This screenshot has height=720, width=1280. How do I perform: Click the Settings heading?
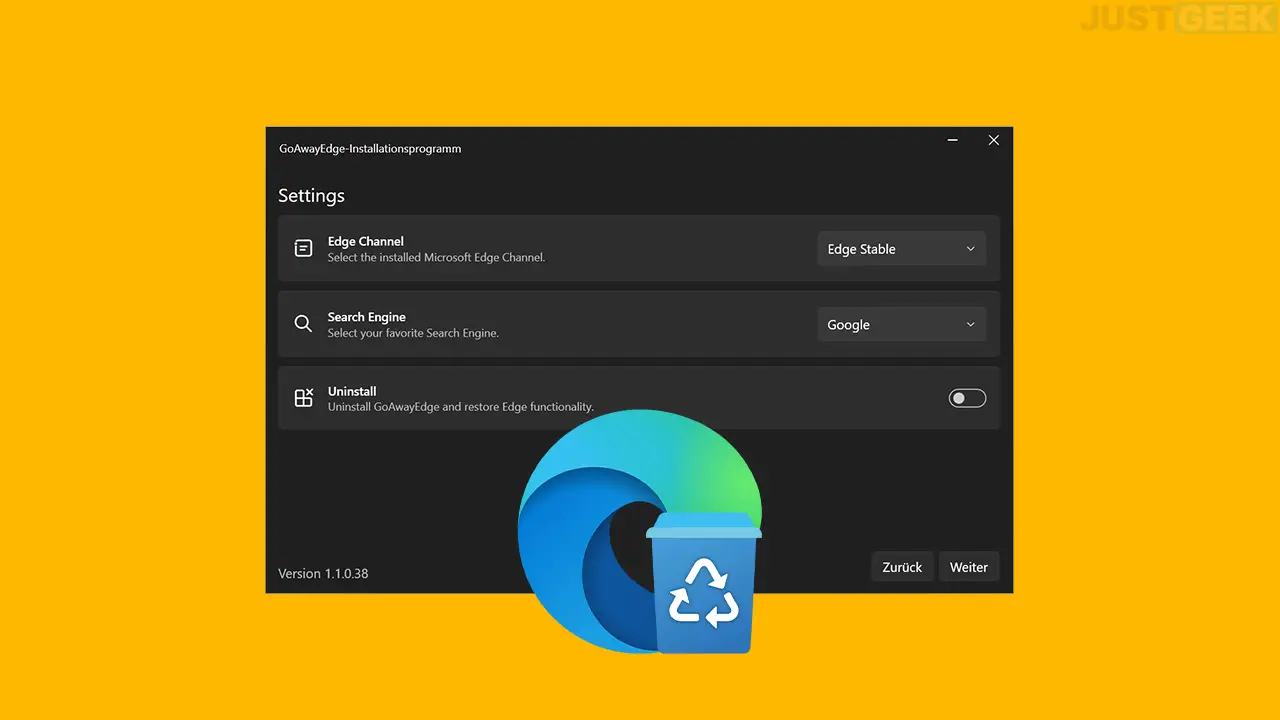[x=311, y=196]
